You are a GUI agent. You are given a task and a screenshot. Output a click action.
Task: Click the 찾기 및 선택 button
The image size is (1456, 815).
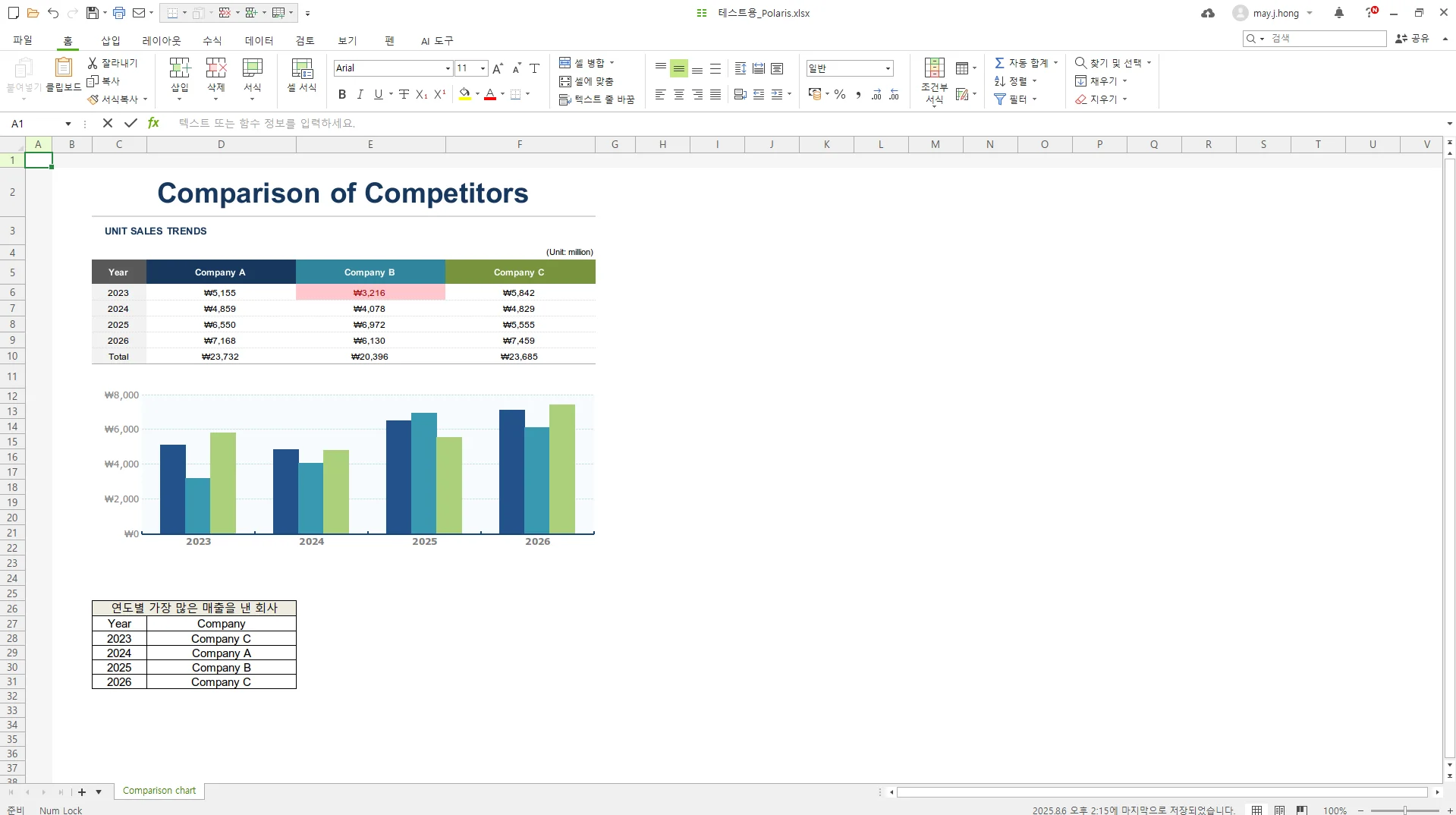click(x=1112, y=63)
